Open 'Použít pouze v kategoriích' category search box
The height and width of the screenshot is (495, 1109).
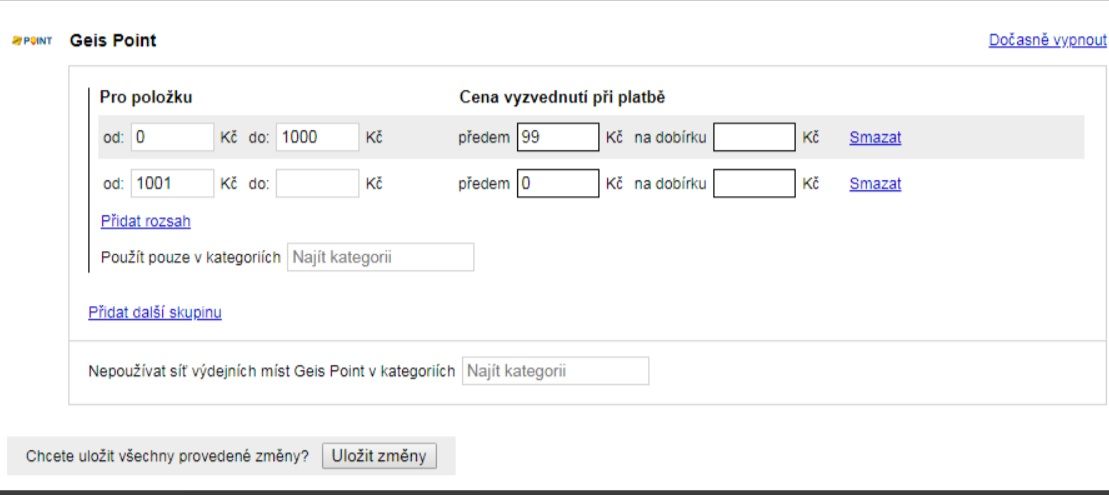pyautogui.click(x=381, y=257)
